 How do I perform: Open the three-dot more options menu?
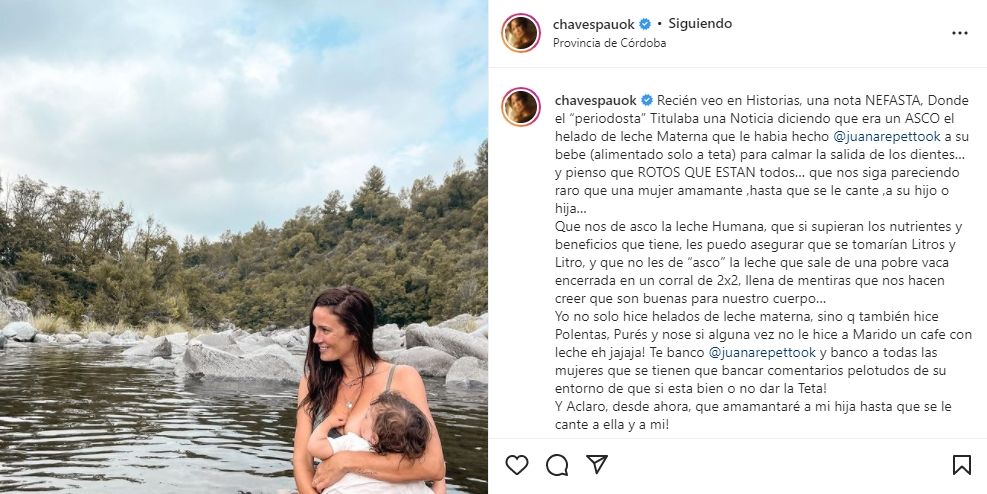point(959,33)
